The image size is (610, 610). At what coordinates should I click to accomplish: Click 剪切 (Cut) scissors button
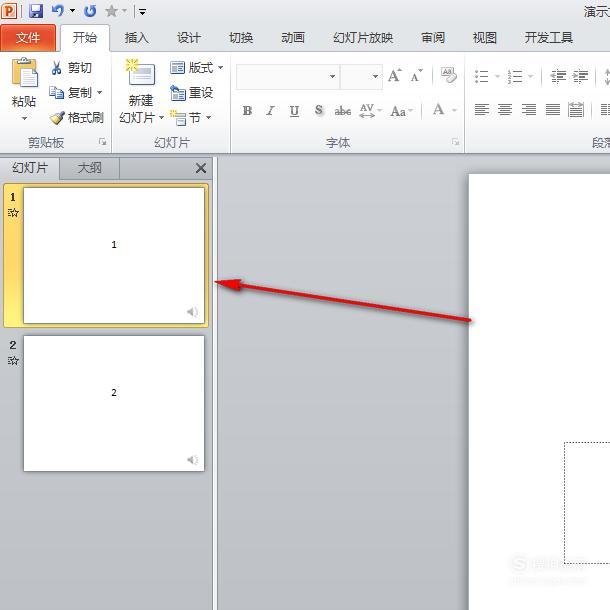pyautogui.click(x=71, y=68)
